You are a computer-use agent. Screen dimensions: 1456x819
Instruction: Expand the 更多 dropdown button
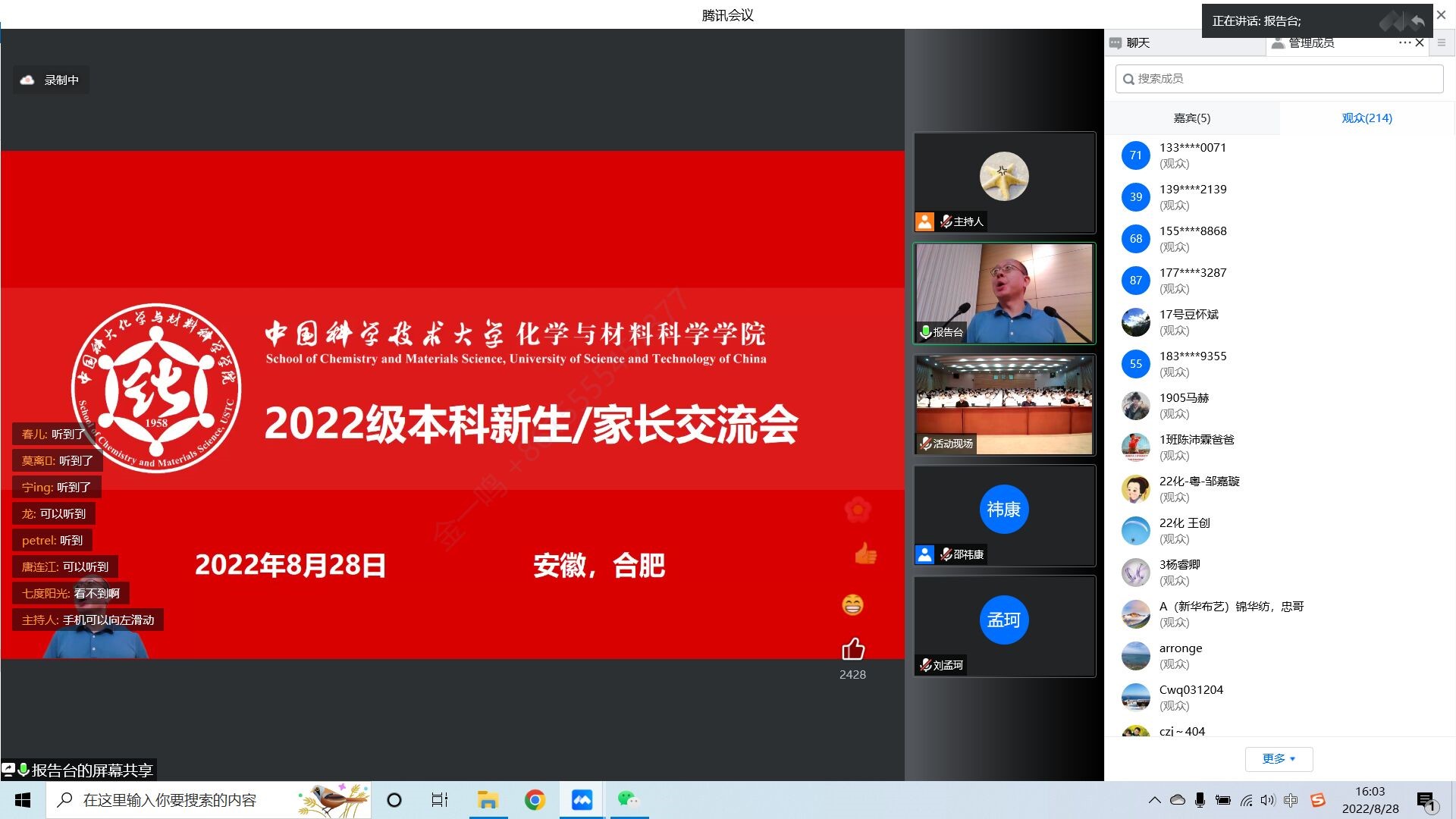[x=1279, y=758]
